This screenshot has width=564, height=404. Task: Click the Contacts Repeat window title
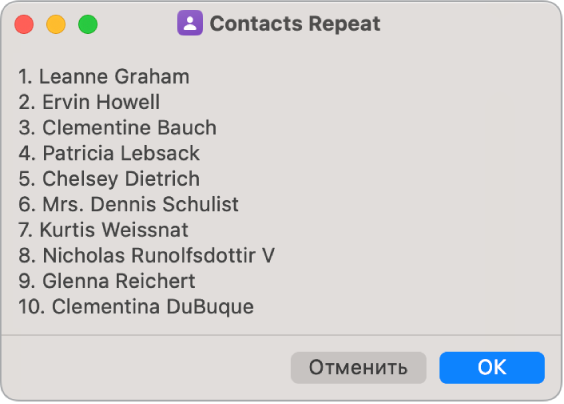[295, 24]
